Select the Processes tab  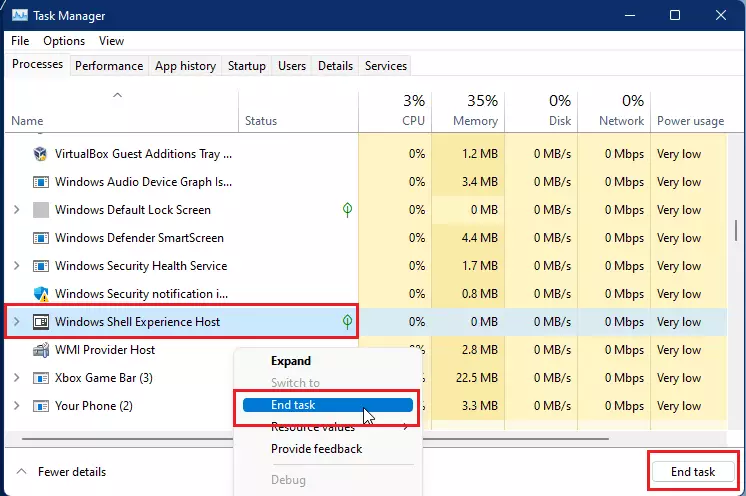point(37,64)
